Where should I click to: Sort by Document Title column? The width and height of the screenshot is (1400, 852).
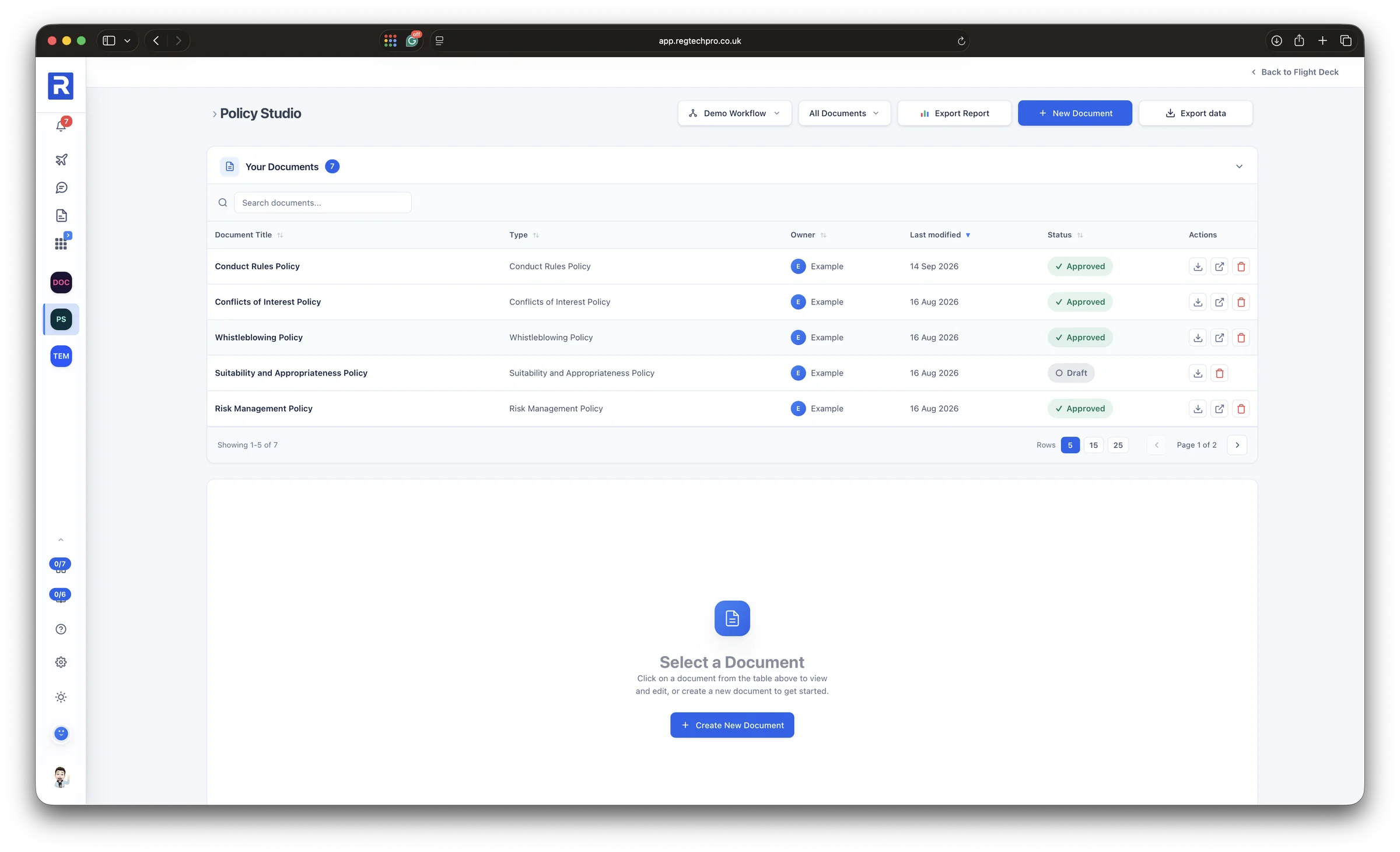point(249,235)
